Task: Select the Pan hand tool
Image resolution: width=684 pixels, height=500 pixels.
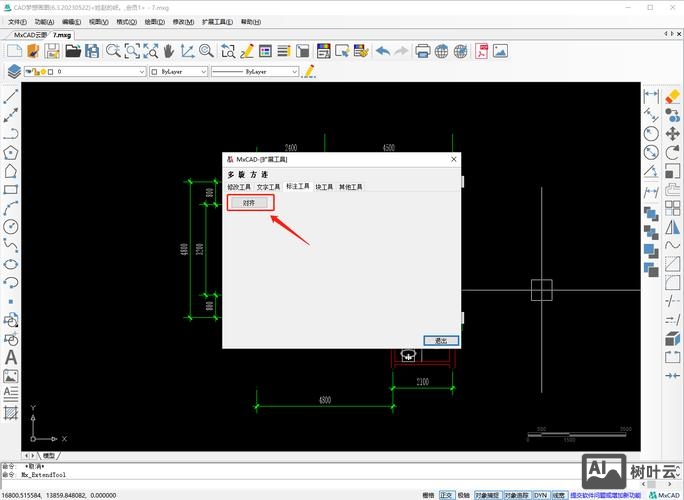Action: 169,51
